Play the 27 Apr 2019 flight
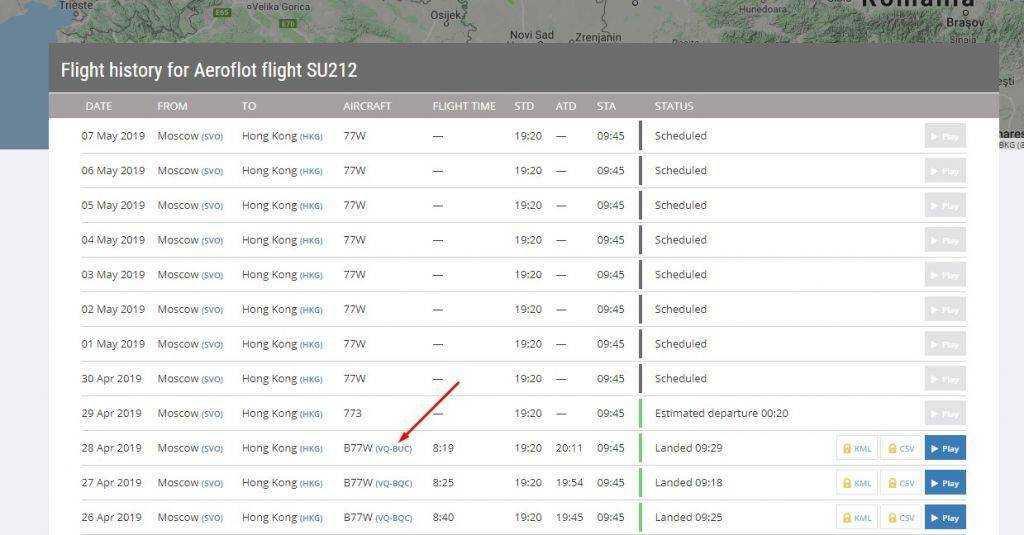The width and height of the screenshot is (1024, 535). [945, 483]
